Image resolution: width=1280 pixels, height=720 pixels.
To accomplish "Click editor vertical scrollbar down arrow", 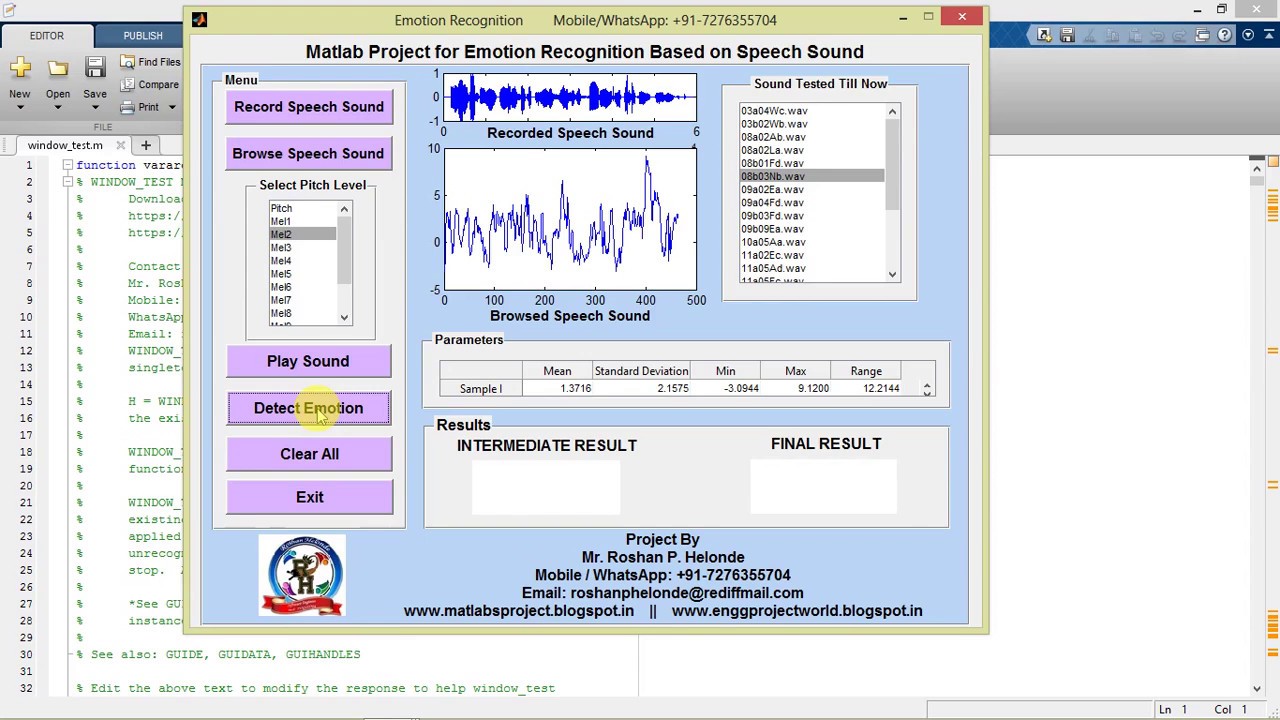I will pos(1257,688).
